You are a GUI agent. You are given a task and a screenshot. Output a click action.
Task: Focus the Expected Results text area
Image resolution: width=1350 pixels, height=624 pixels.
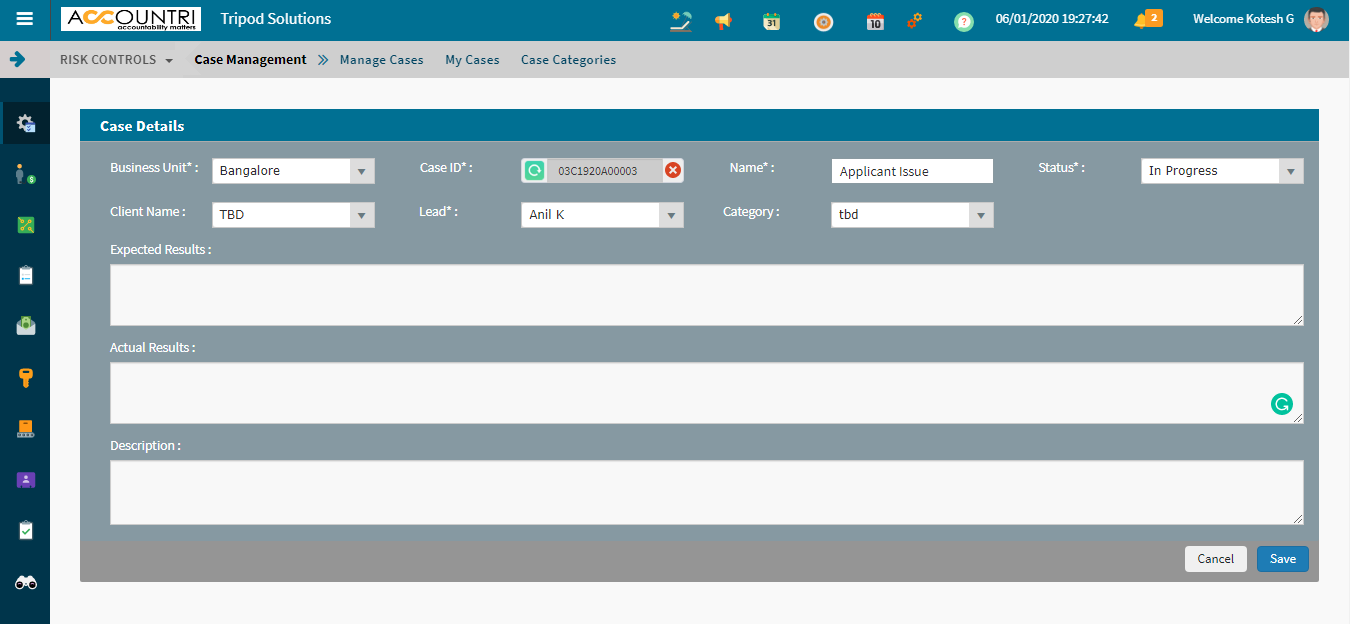click(707, 295)
